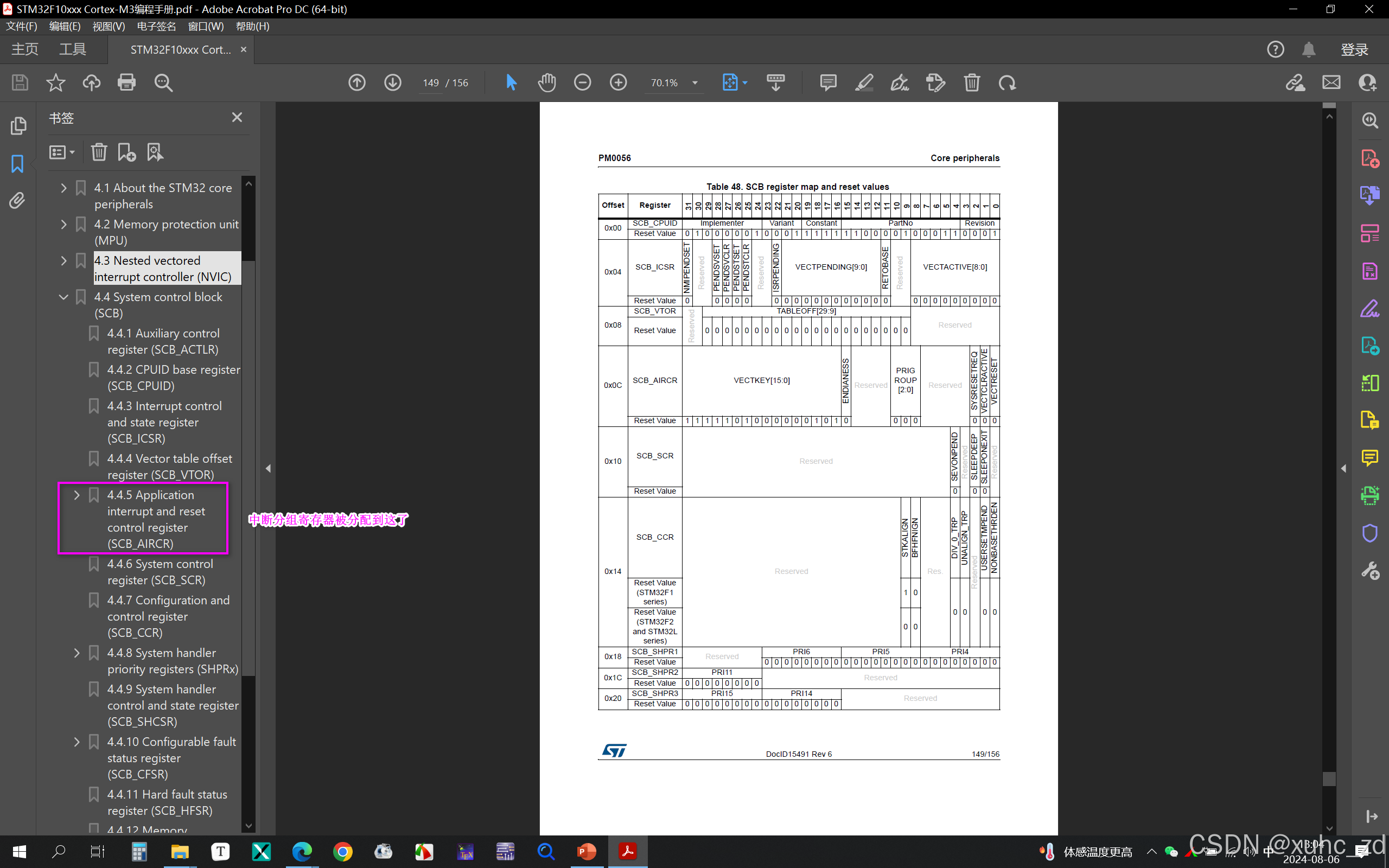Jump to 4.4.11 Hard fault status bookmark
Viewport: 1389px width, 868px height.
[x=167, y=802]
